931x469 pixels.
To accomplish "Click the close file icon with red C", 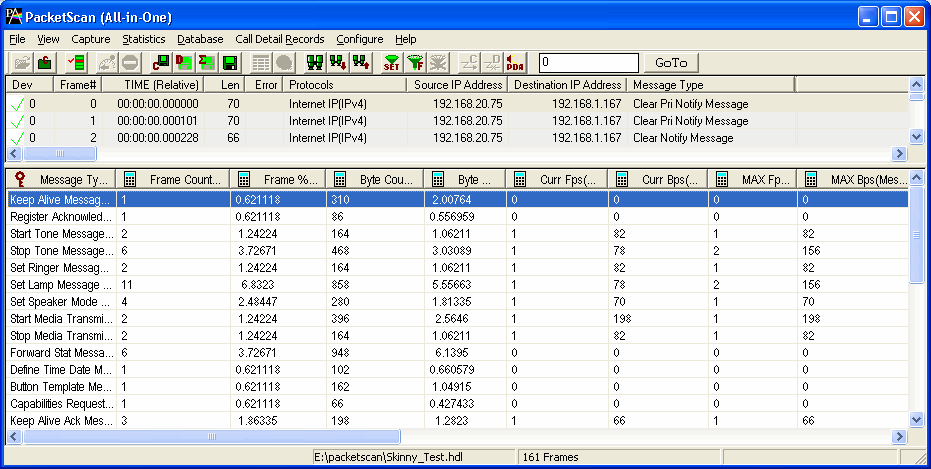I will [x=45, y=62].
